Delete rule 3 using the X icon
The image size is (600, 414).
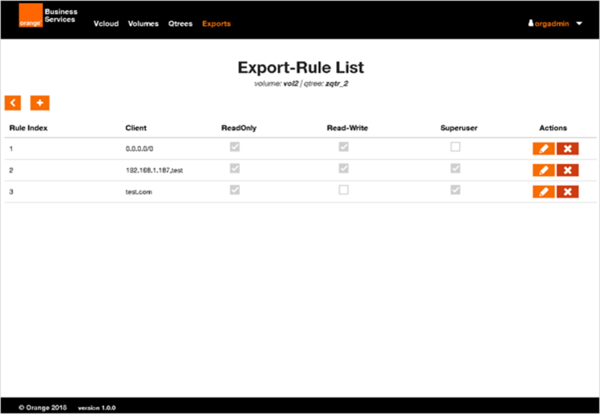pos(567,191)
